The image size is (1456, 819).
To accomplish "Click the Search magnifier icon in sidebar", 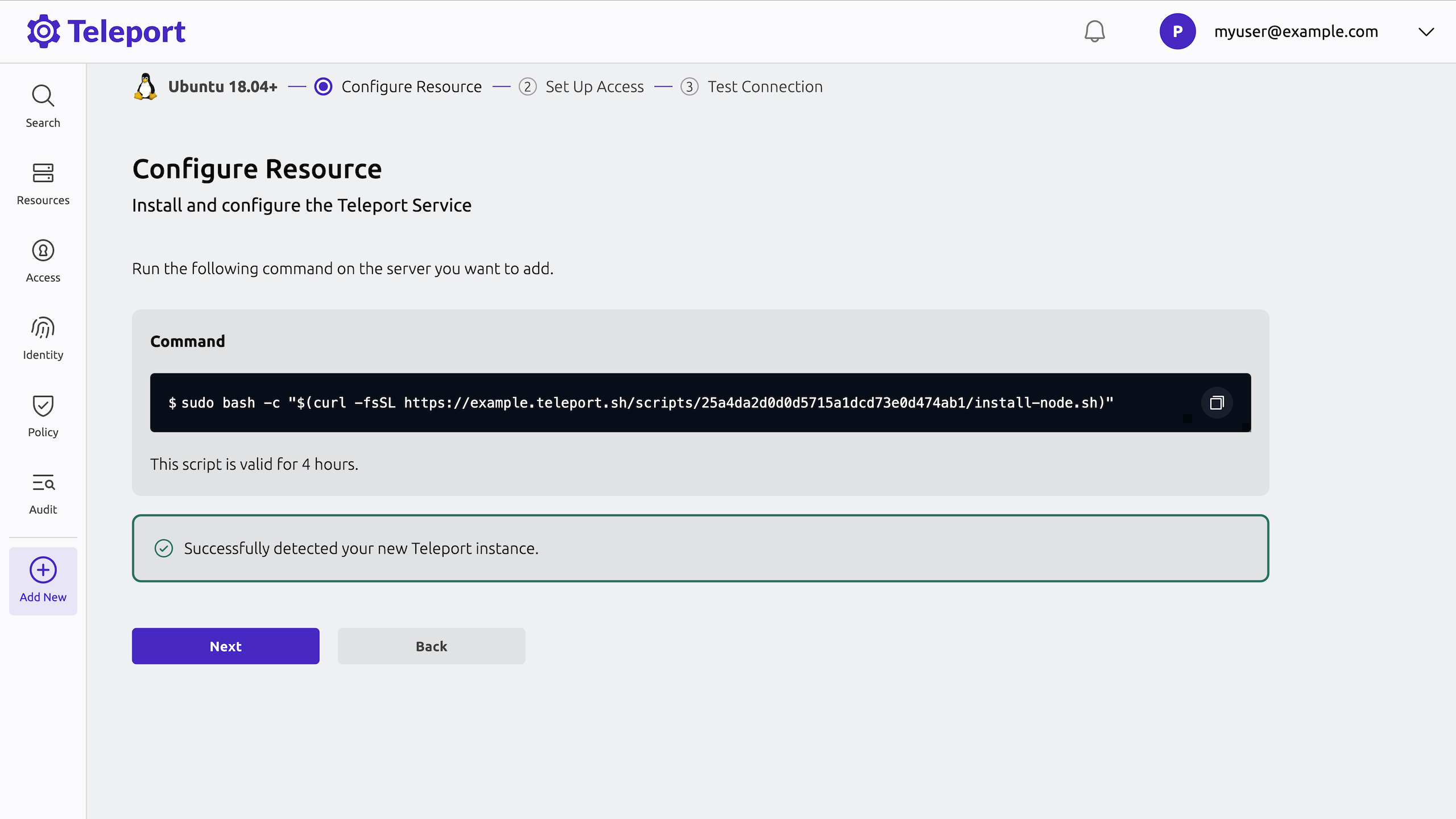I will click(x=43, y=96).
